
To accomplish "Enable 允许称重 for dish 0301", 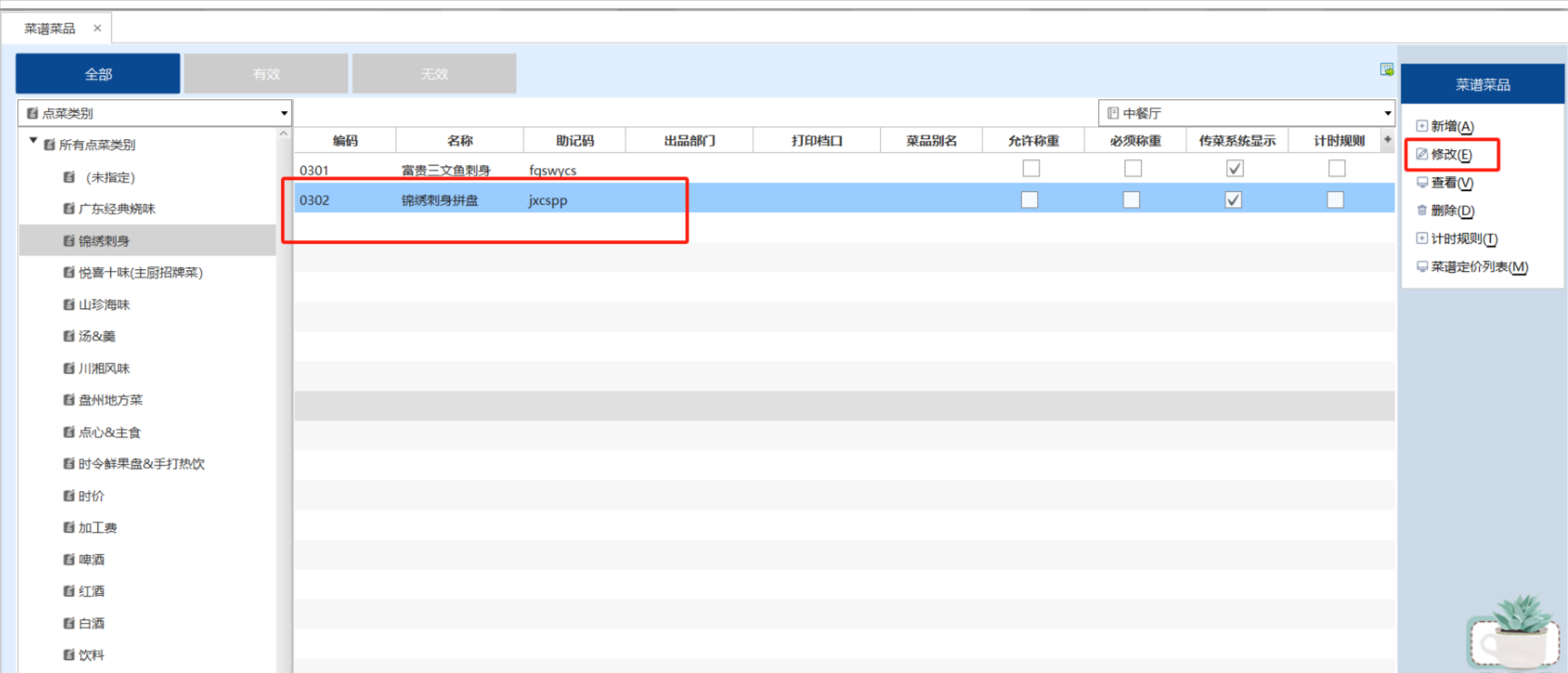I will pyautogui.click(x=1031, y=168).
